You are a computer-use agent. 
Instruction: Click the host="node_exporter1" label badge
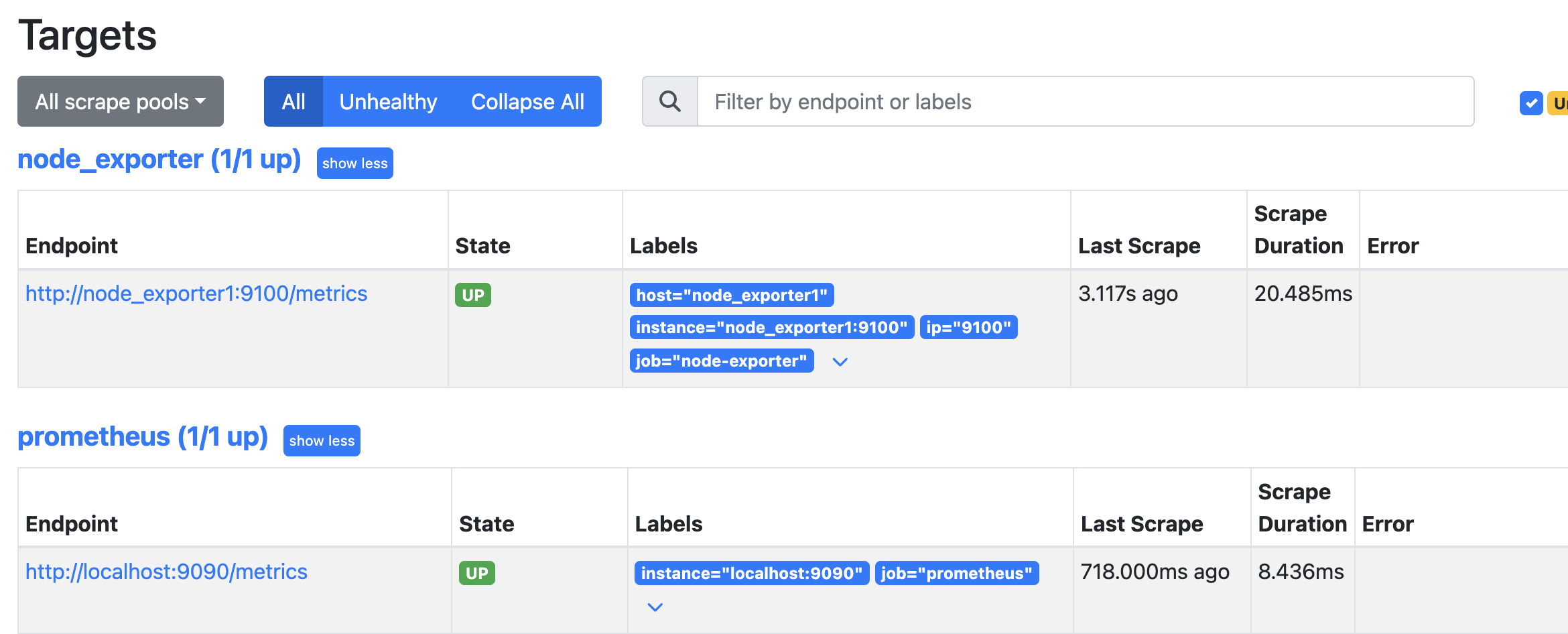tap(732, 295)
